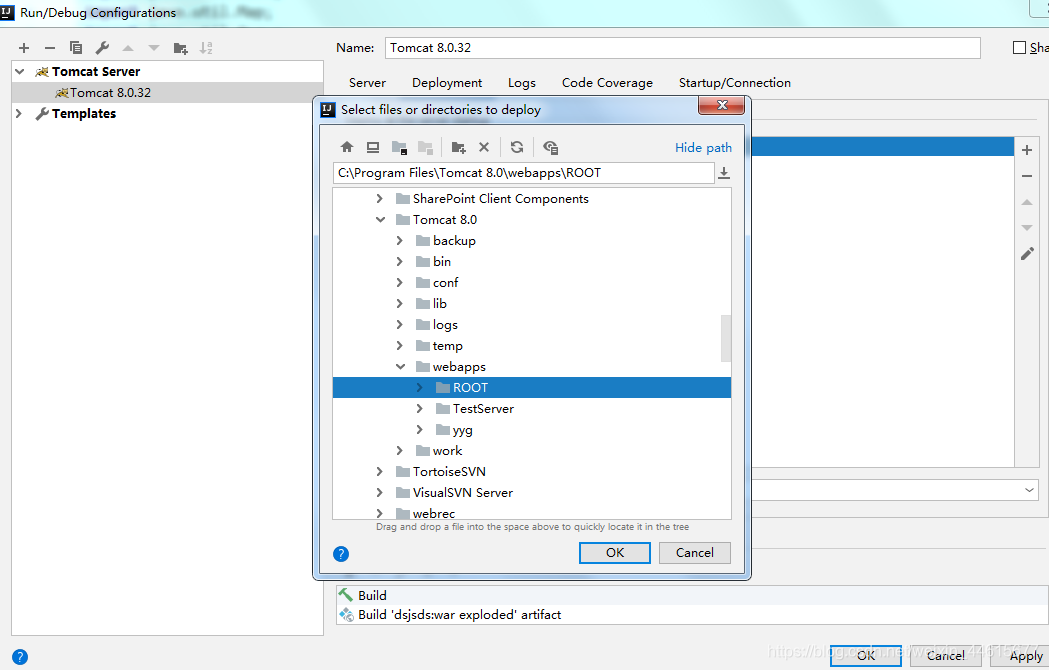Move deployment item down on right side

[x=1027, y=228]
